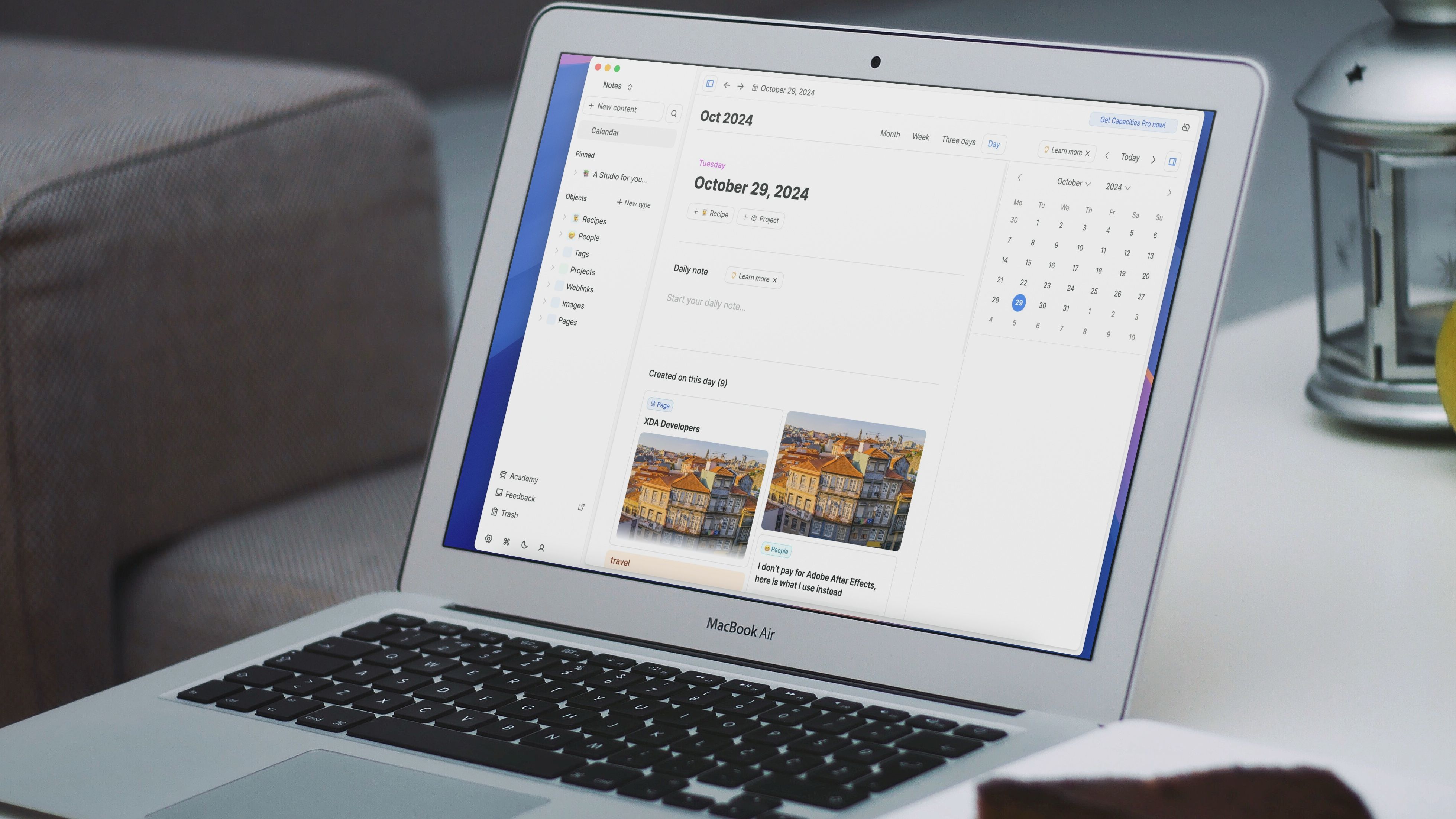
Task: Click the Calendar icon in sidebar
Action: [x=604, y=132]
